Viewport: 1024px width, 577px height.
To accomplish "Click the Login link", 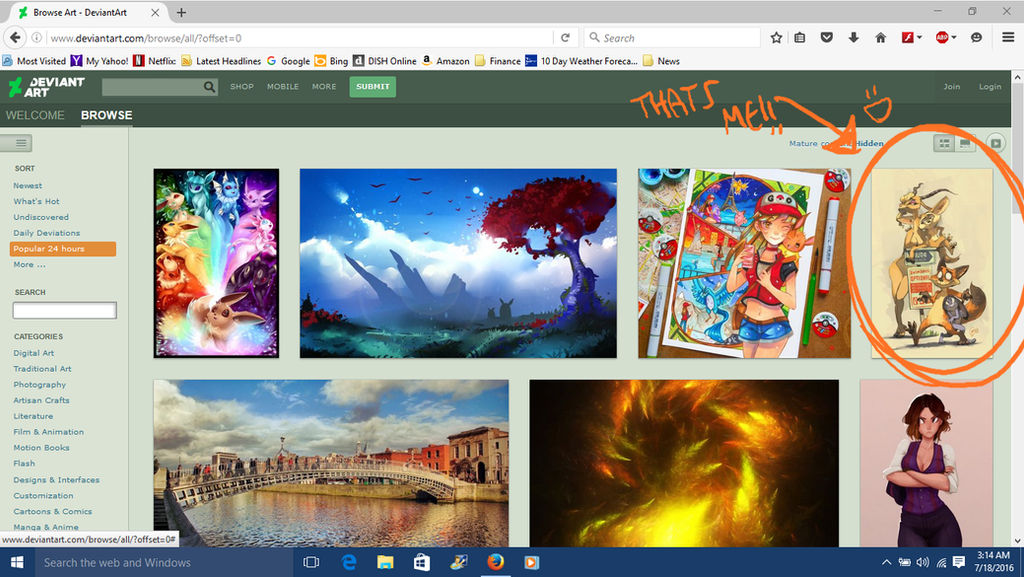I will click(x=989, y=86).
